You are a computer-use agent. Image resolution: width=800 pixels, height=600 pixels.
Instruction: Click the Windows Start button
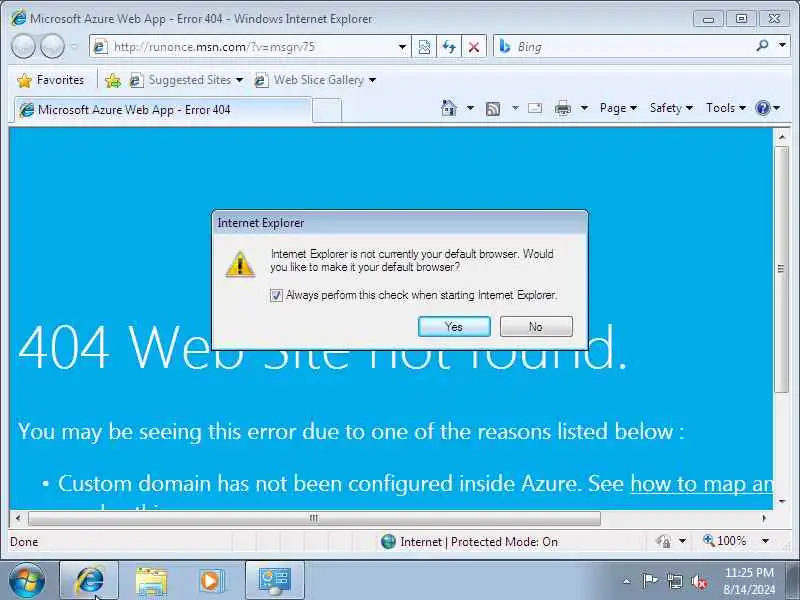(26, 581)
